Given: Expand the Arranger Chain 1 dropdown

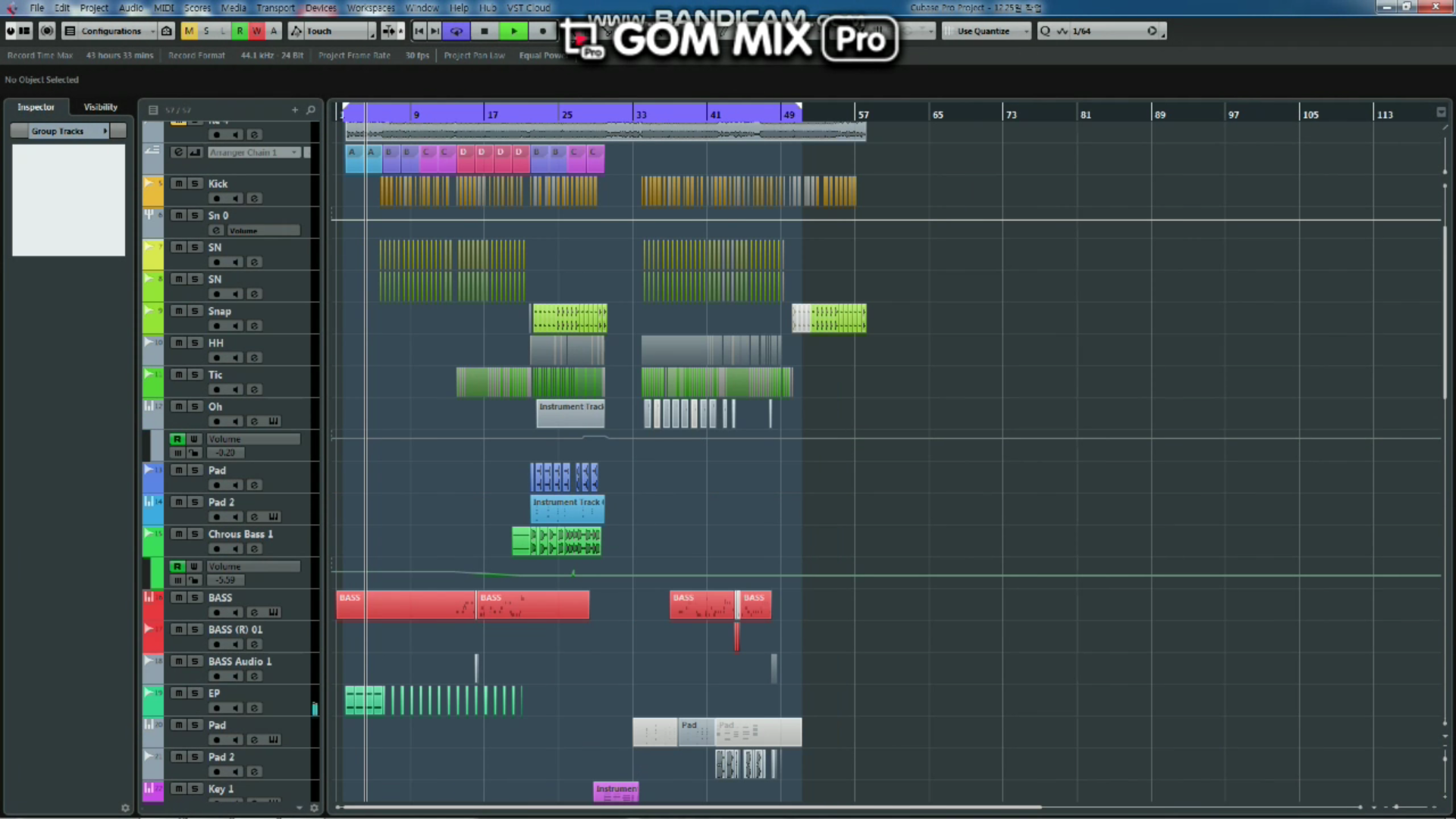Looking at the screenshot, I should (x=294, y=152).
